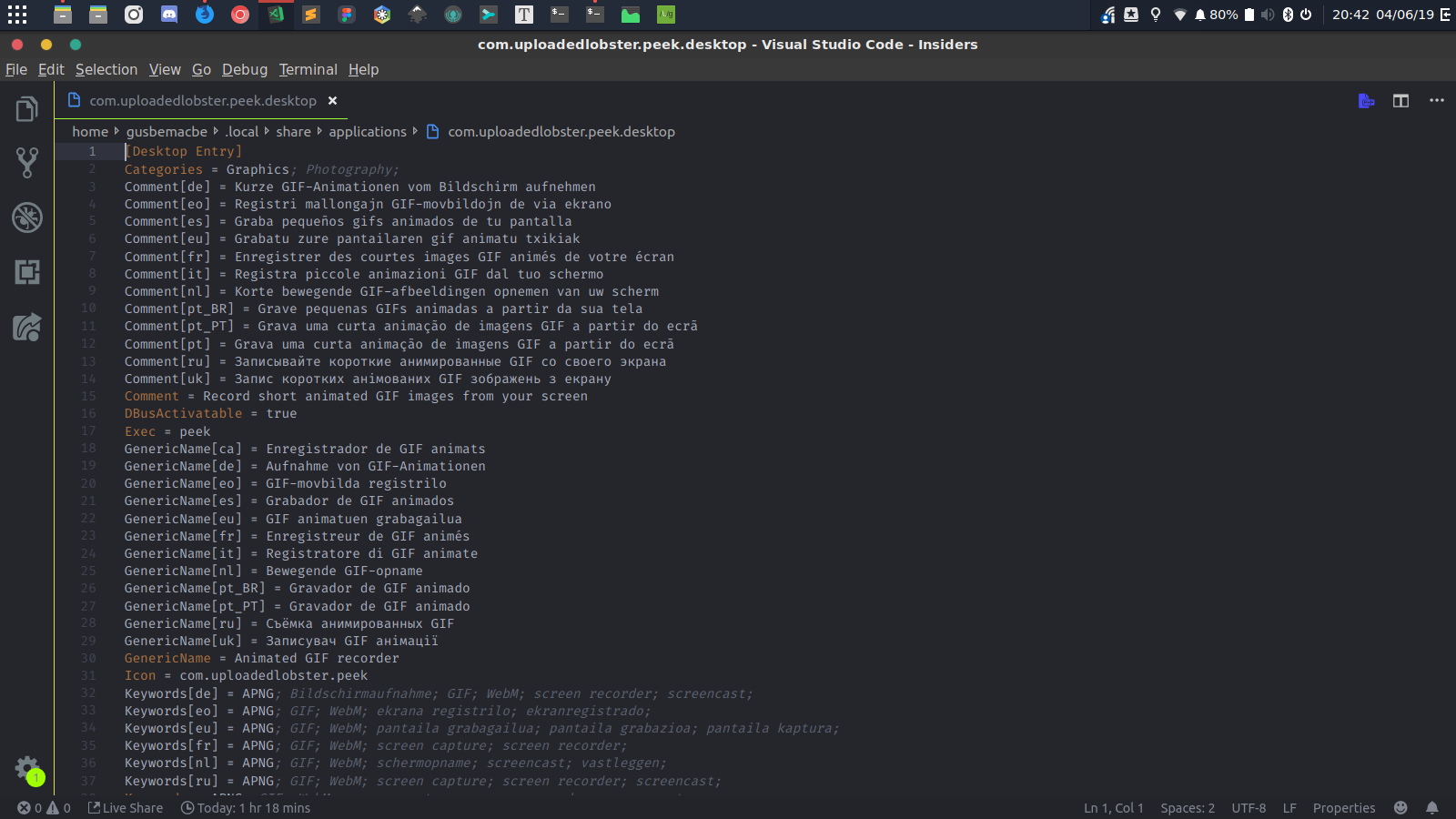Close the com.uploadedlobster.peek.desktop tab
Screen dimensions: 1456x819
tap(332, 100)
